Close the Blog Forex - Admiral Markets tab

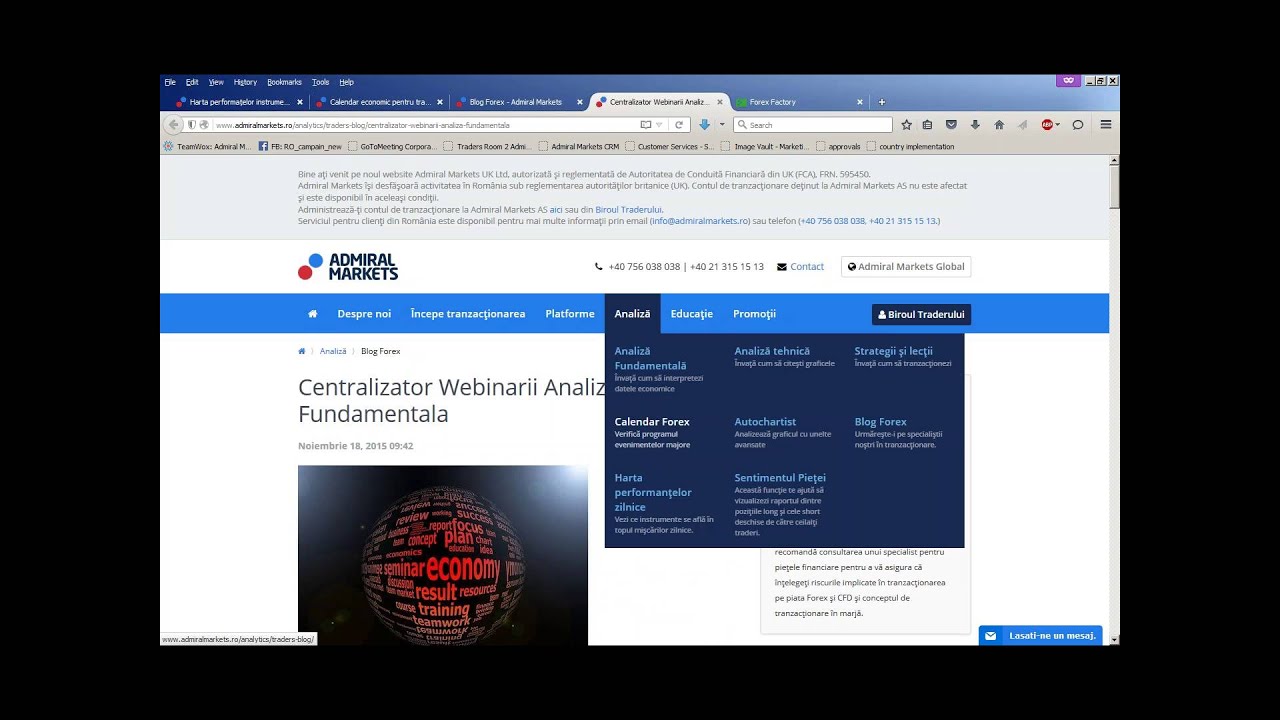(x=579, y=102)
